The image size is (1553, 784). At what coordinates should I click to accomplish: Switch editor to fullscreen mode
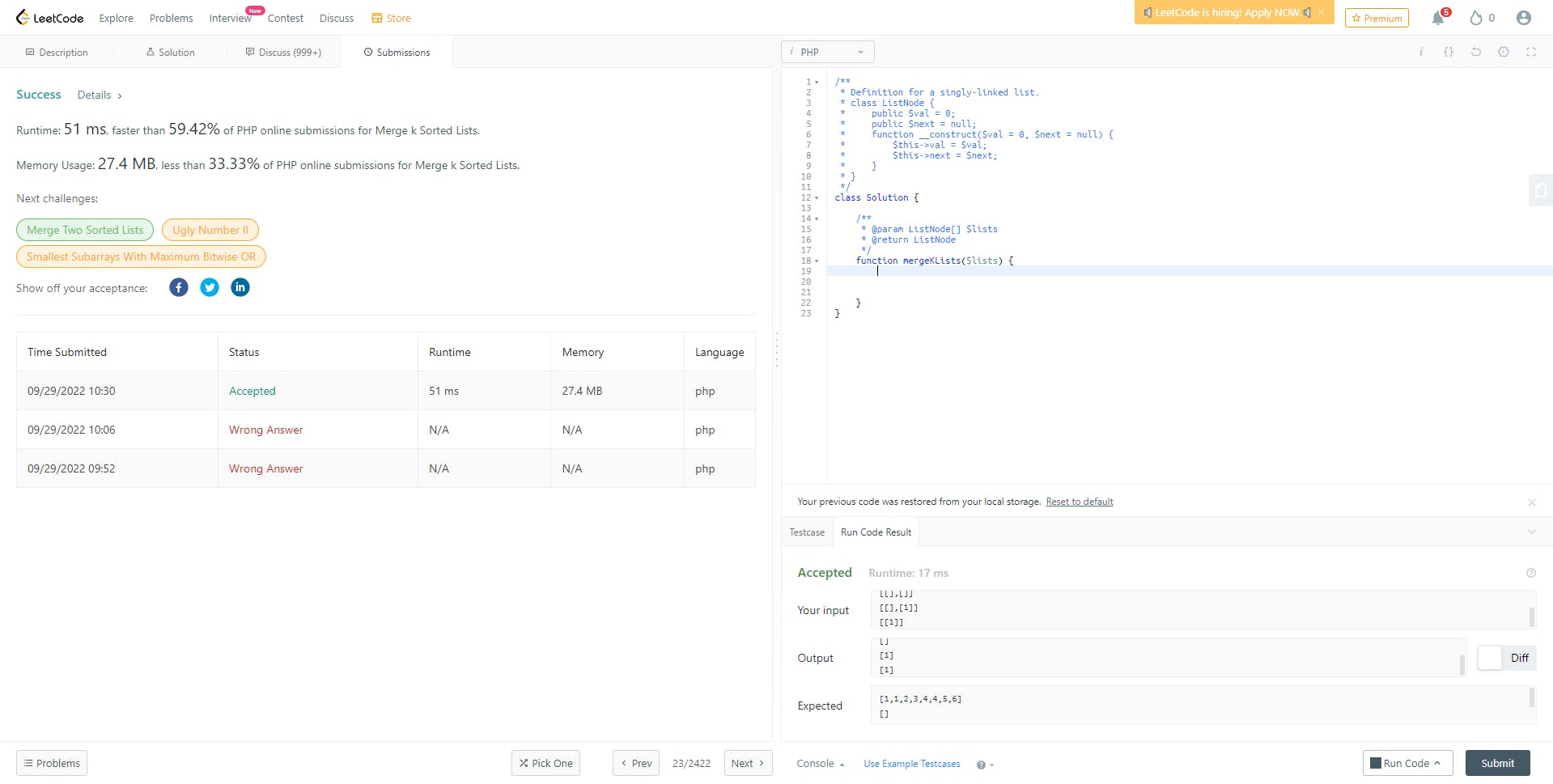(x=1531, y=52)
